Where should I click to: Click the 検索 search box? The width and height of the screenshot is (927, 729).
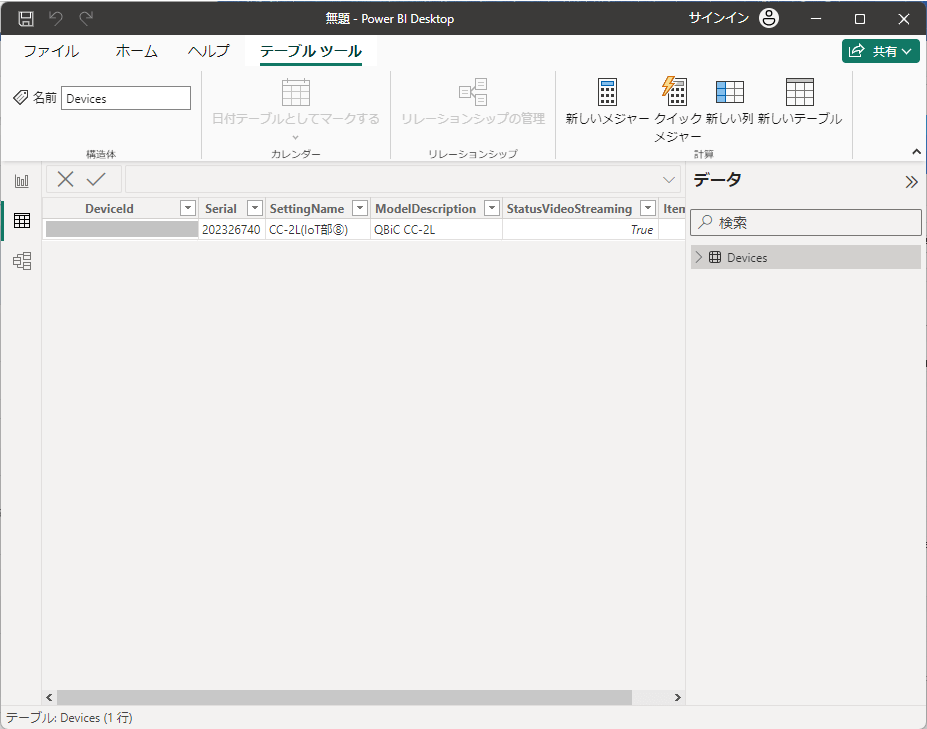click(x=806, y=223)
